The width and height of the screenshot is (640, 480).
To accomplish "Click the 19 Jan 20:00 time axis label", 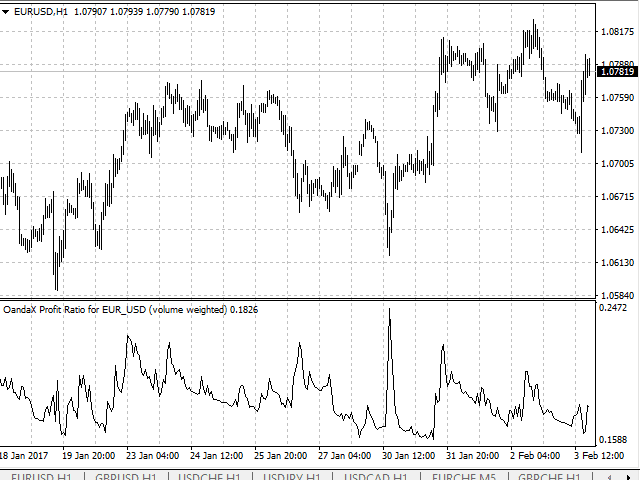I will click(89, 456).
